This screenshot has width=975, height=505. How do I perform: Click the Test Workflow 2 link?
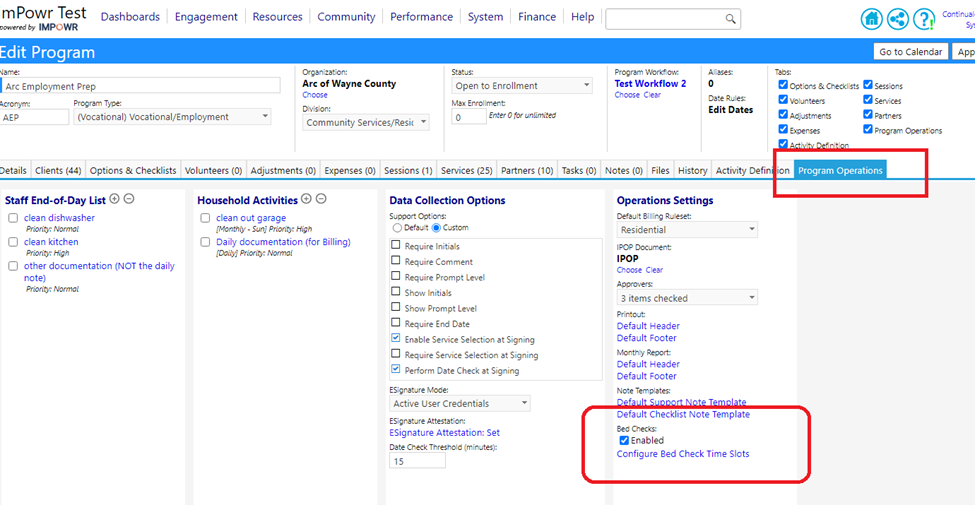(x=650, y=83)
